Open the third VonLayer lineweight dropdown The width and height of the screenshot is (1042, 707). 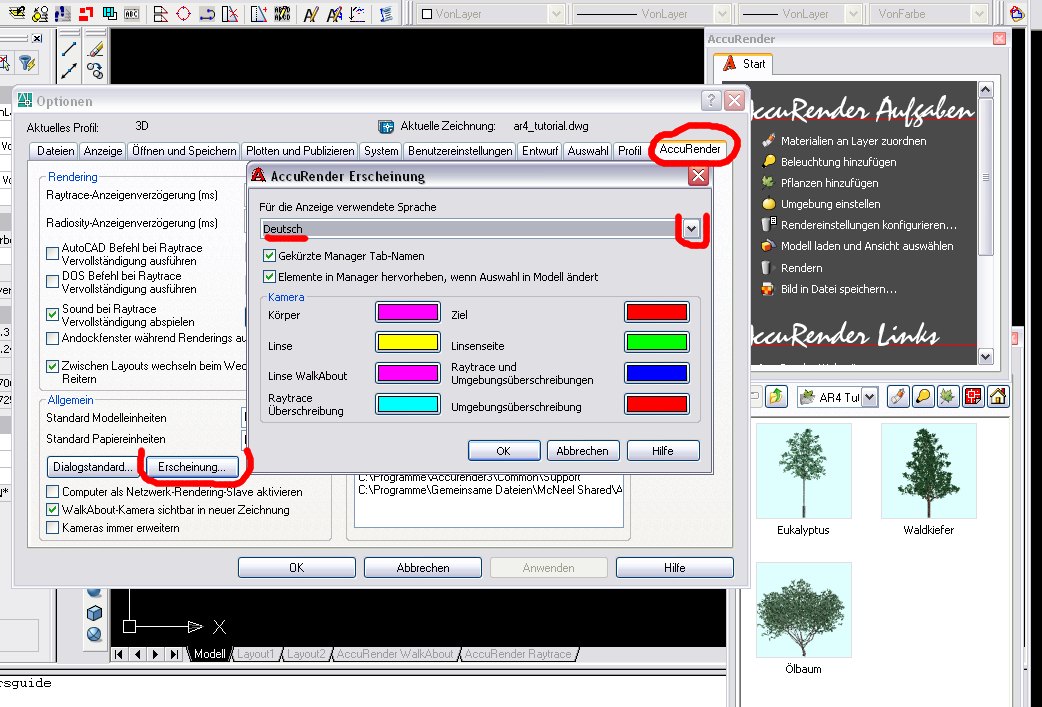coord(854,14)
